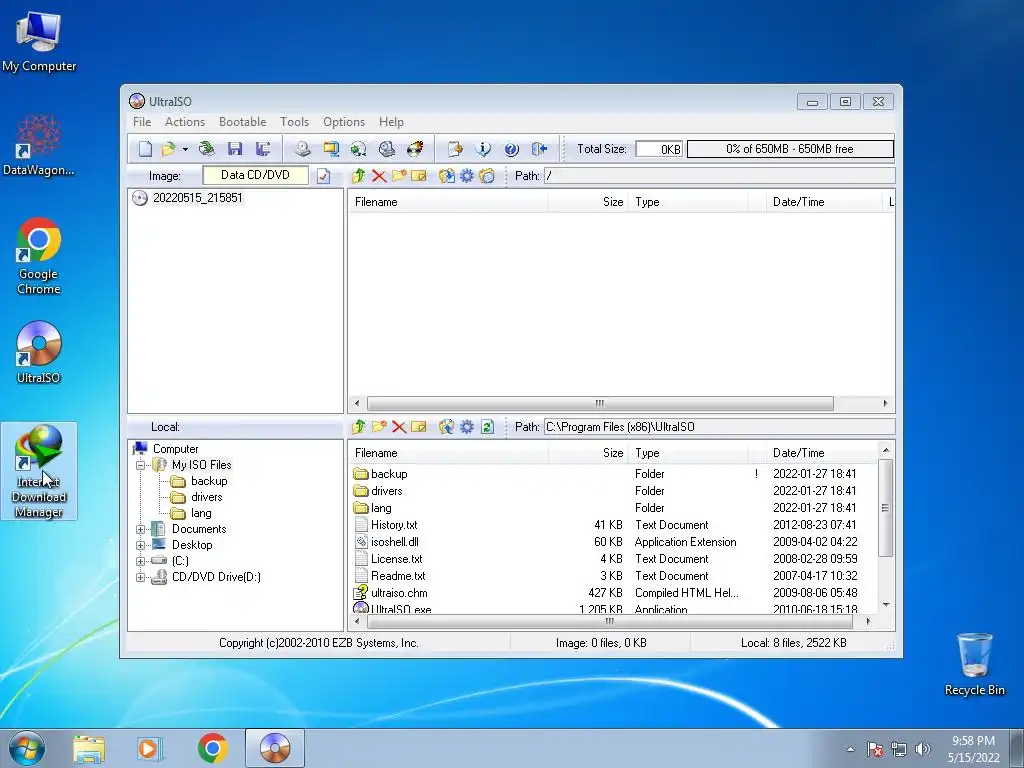This screenshot has height=768, width=1024.
Task: Click Rename icon in Image toolbar
Action: (x=419, y=176)
